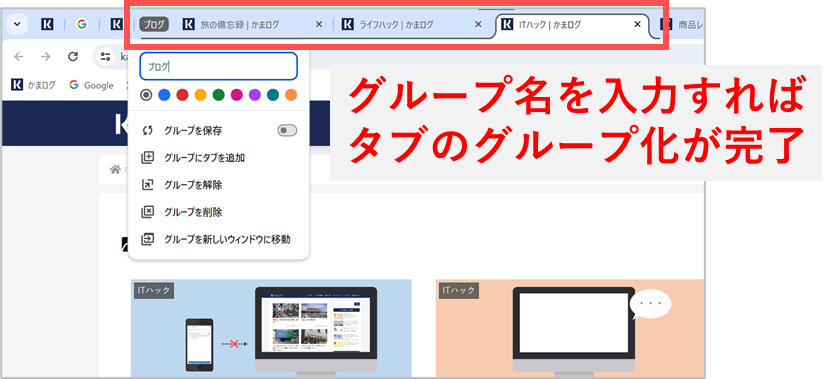Open the Google bookmark
Viewport: 831px width, 379px height.
[x=91, y=85]
